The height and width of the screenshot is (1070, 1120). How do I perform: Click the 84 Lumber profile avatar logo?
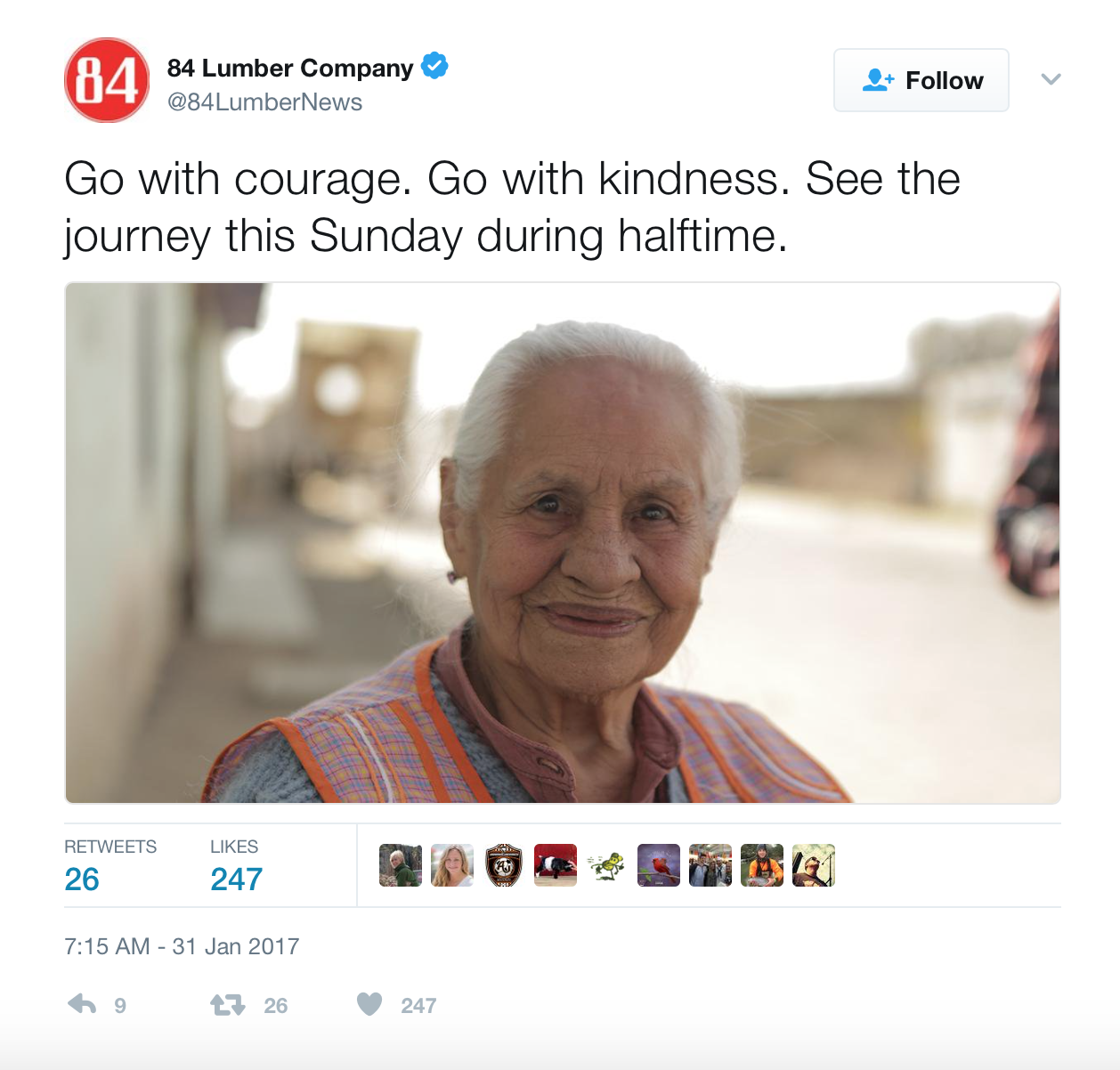[107, 80]
